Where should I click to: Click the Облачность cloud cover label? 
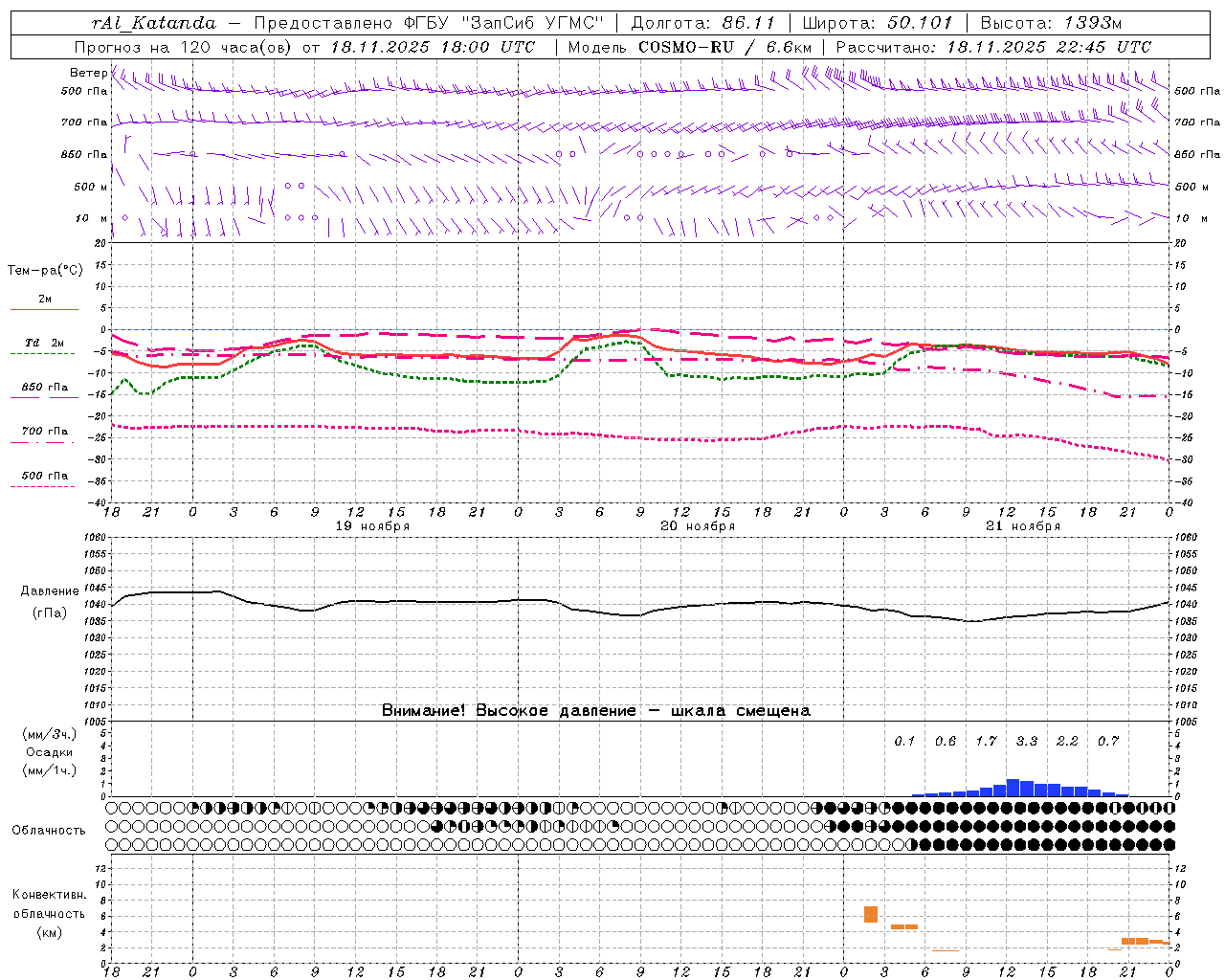[48, 830]
